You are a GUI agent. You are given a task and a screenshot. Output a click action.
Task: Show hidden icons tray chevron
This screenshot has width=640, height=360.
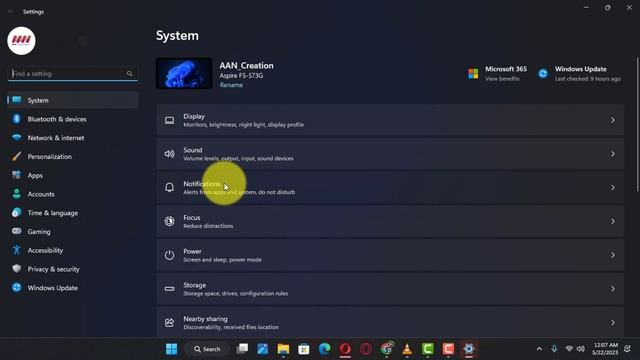coord(539,349)
